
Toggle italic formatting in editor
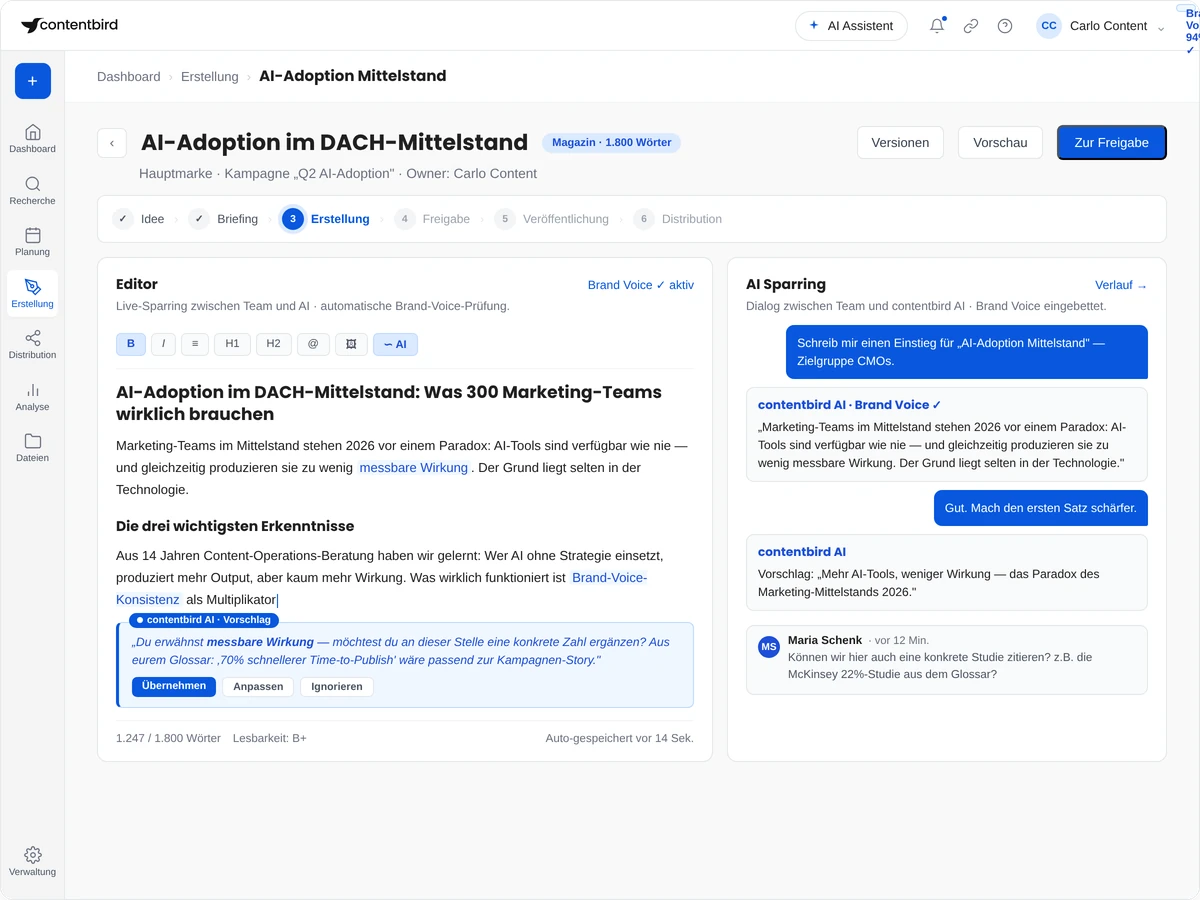click(x=163, y=344)
